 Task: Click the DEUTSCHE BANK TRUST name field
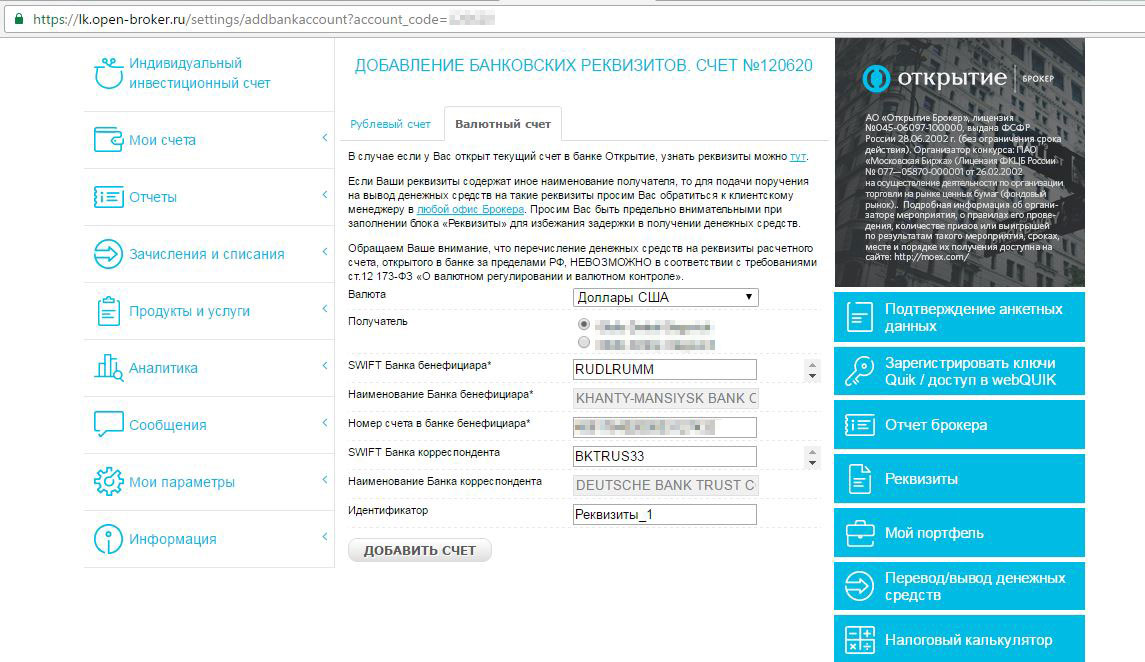click(666, 485)
